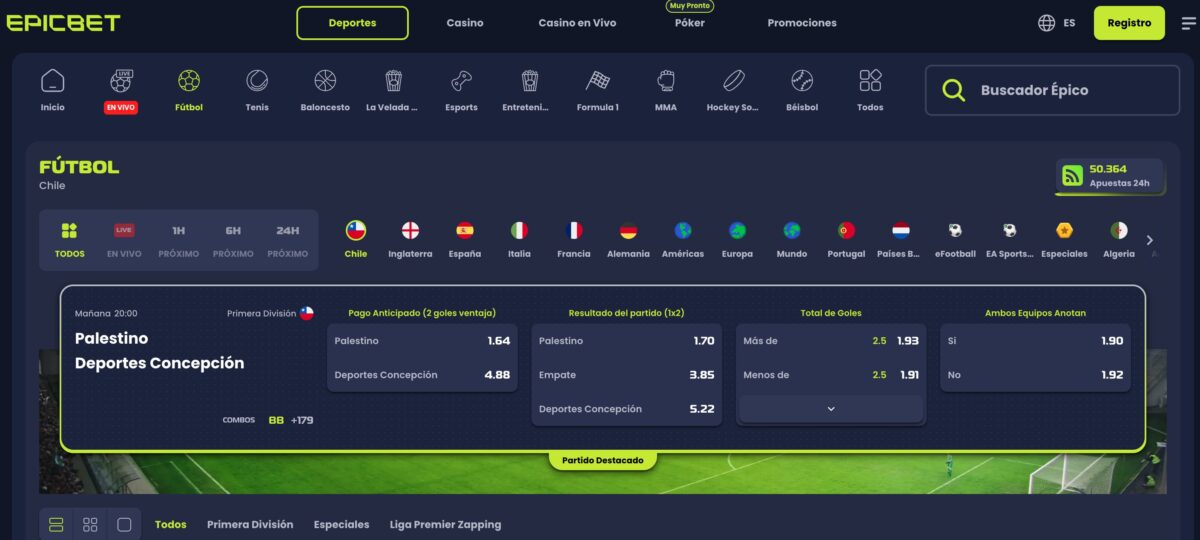Open the Todos sports grid icon
This screenshot has width=1200, height=540.
pos(870,90)
